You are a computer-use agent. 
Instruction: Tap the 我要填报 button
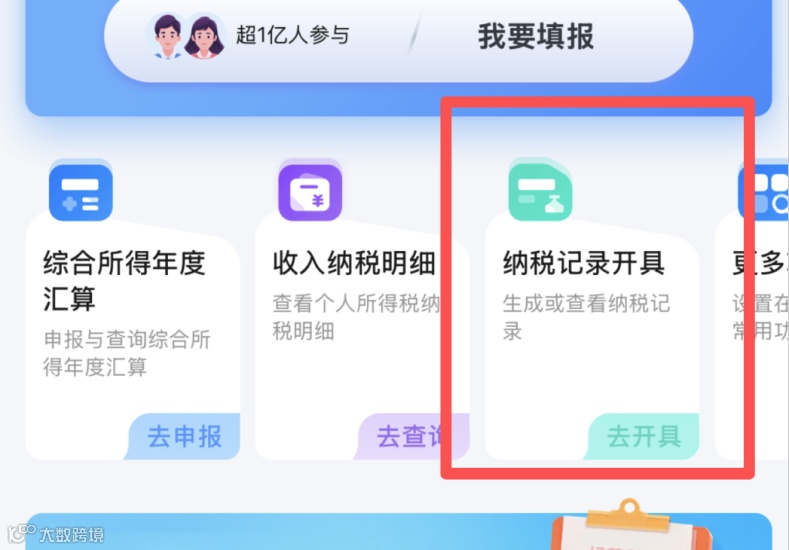pyautogui.click(x=536, y=36)
